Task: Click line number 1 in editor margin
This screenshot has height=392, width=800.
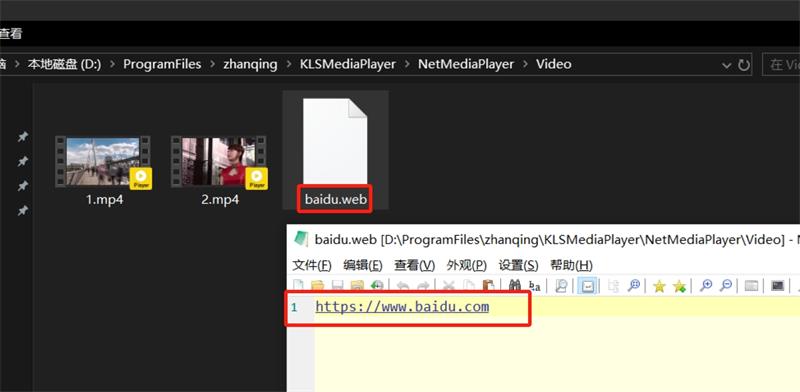Action: 294,307
